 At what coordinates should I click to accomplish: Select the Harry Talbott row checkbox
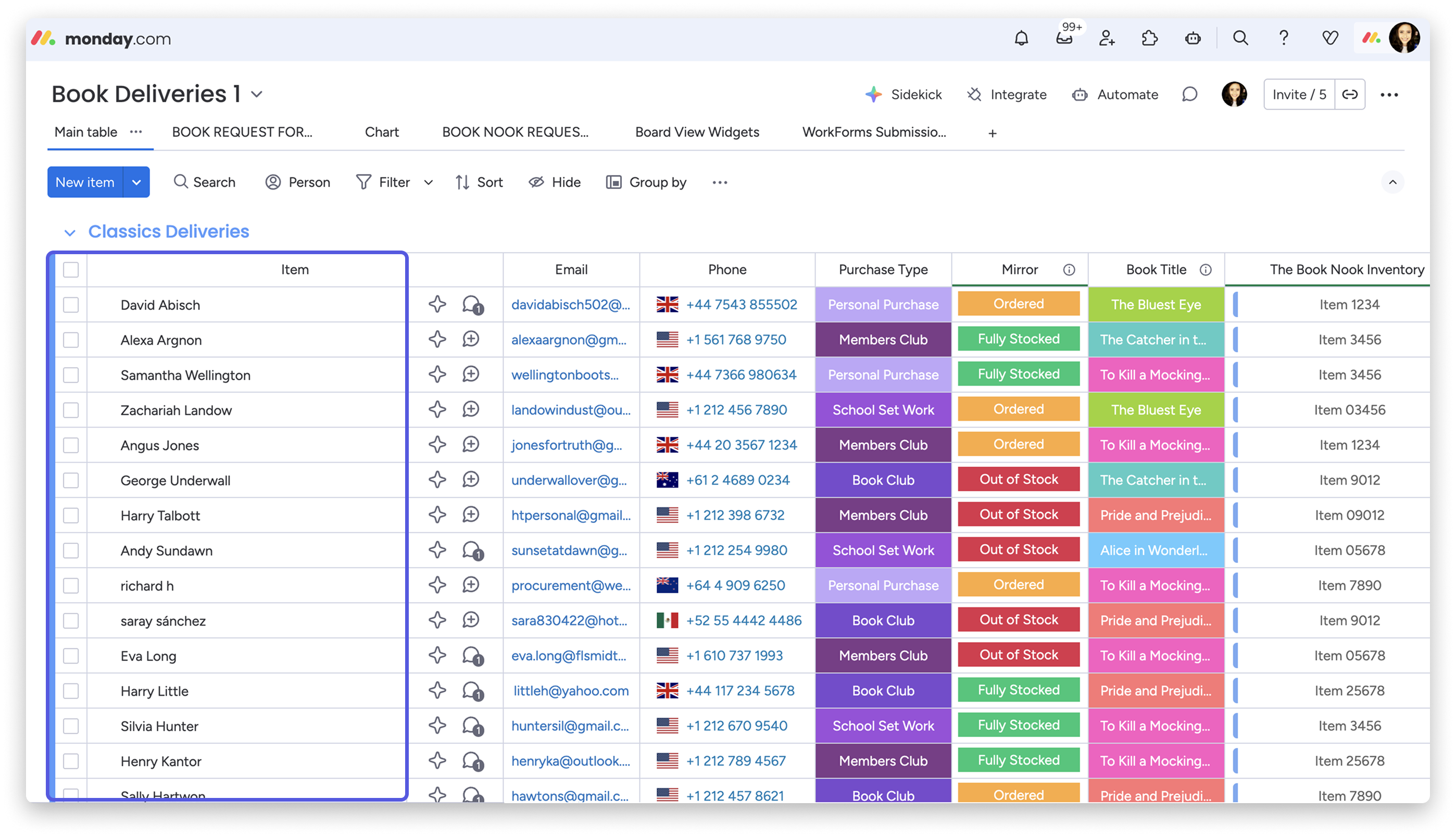(x=71, y=515)
